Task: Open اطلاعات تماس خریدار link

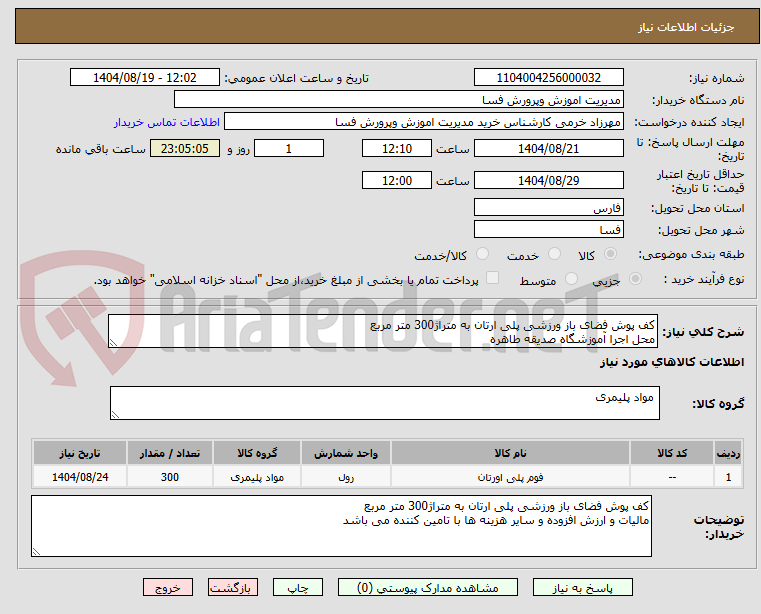Action: (x=167, y=122)
